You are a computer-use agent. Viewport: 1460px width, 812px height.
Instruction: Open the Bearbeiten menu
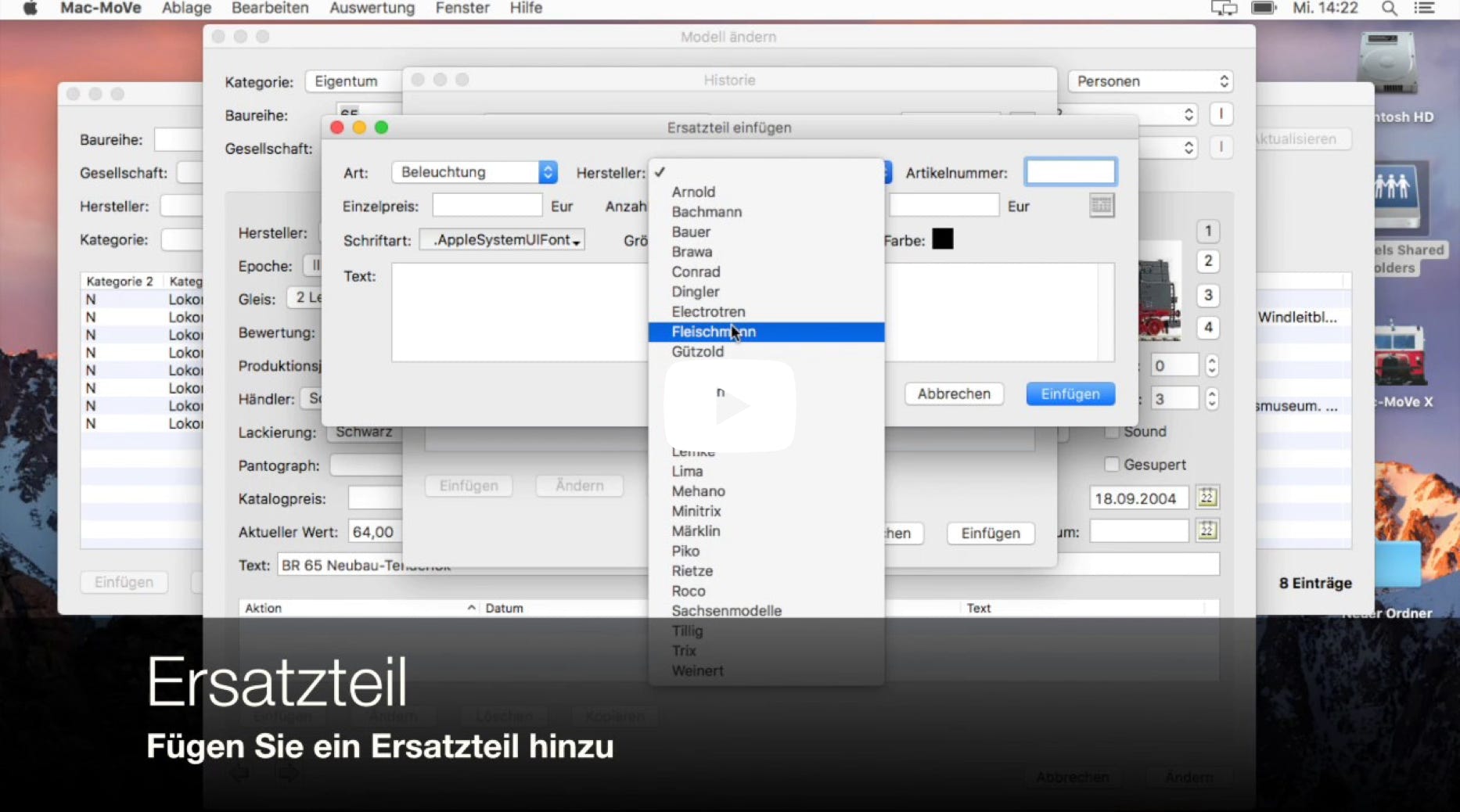[x=270, y=9]
